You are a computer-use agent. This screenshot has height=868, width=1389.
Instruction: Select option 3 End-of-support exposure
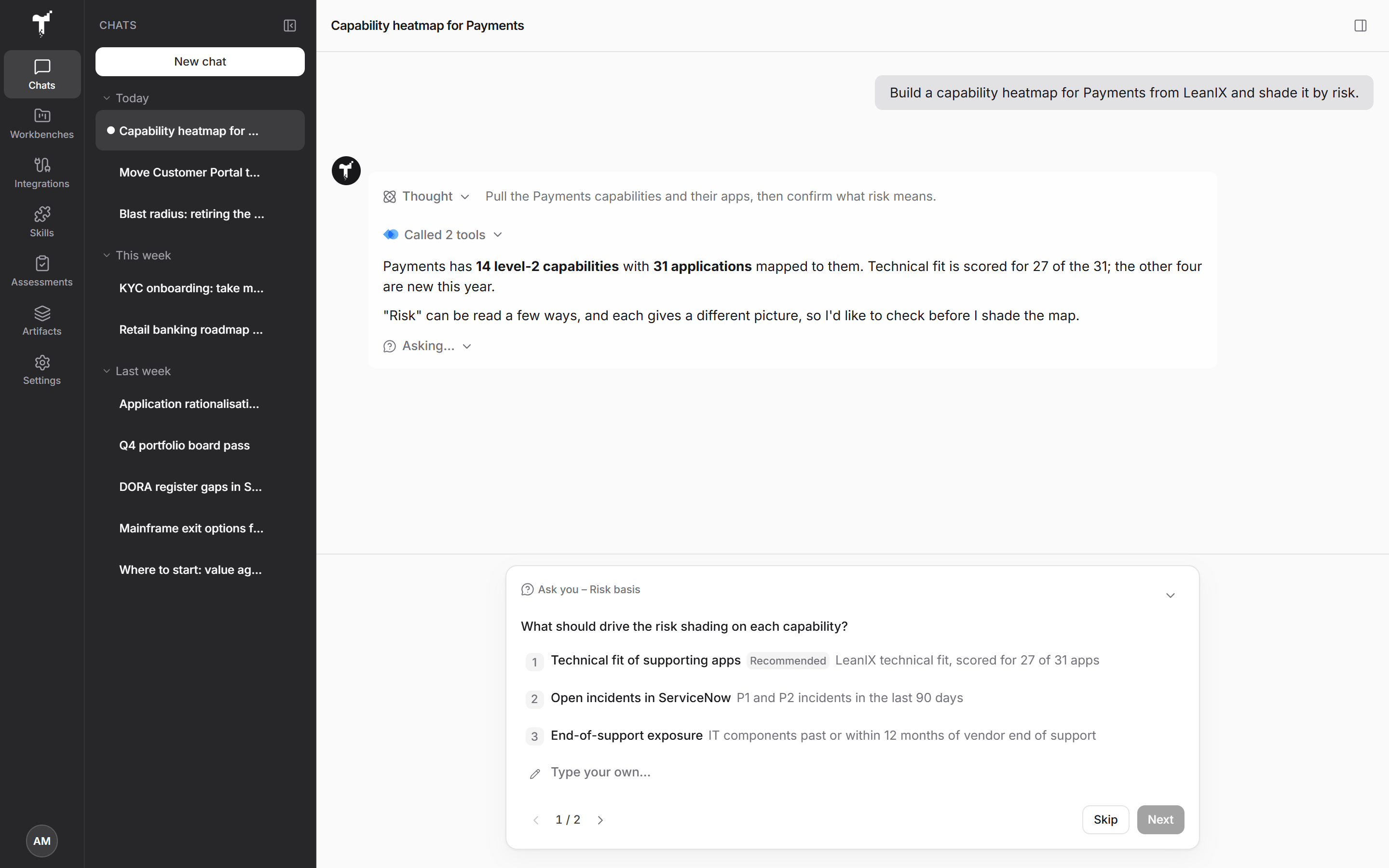click(x=852, y=736)
